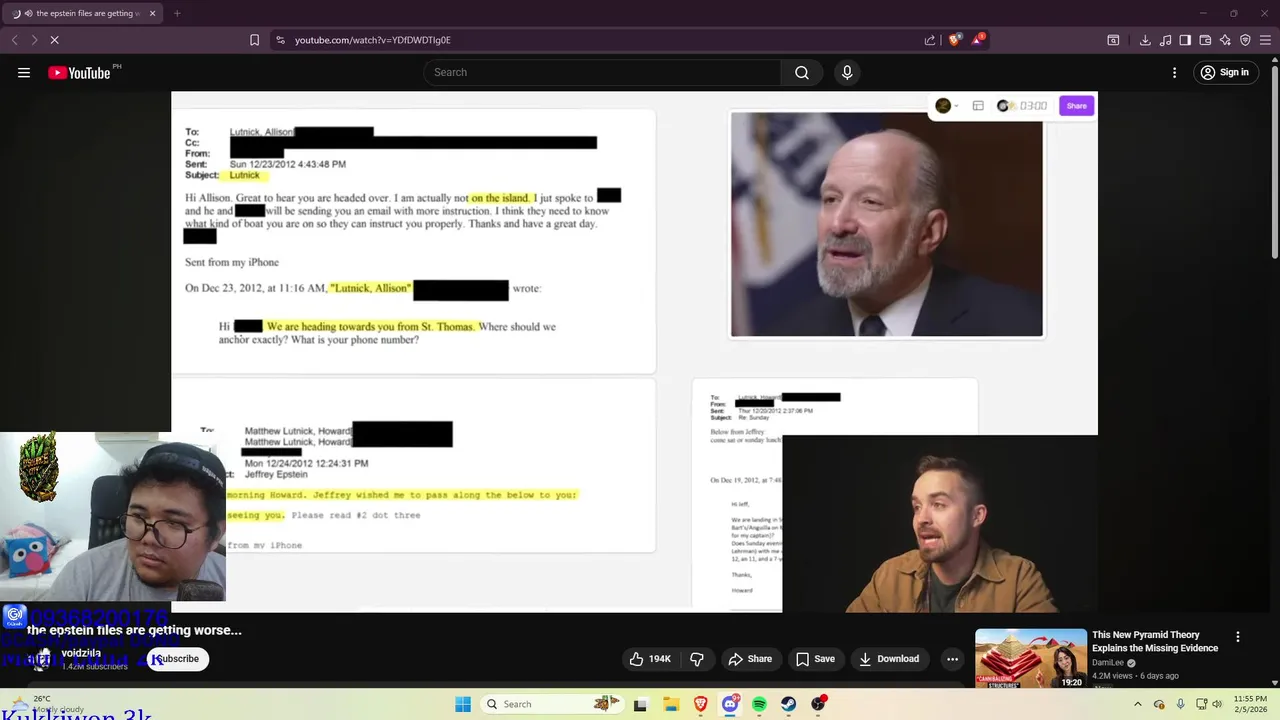Go back with the browser back arrow

click(x=15, y=40)
